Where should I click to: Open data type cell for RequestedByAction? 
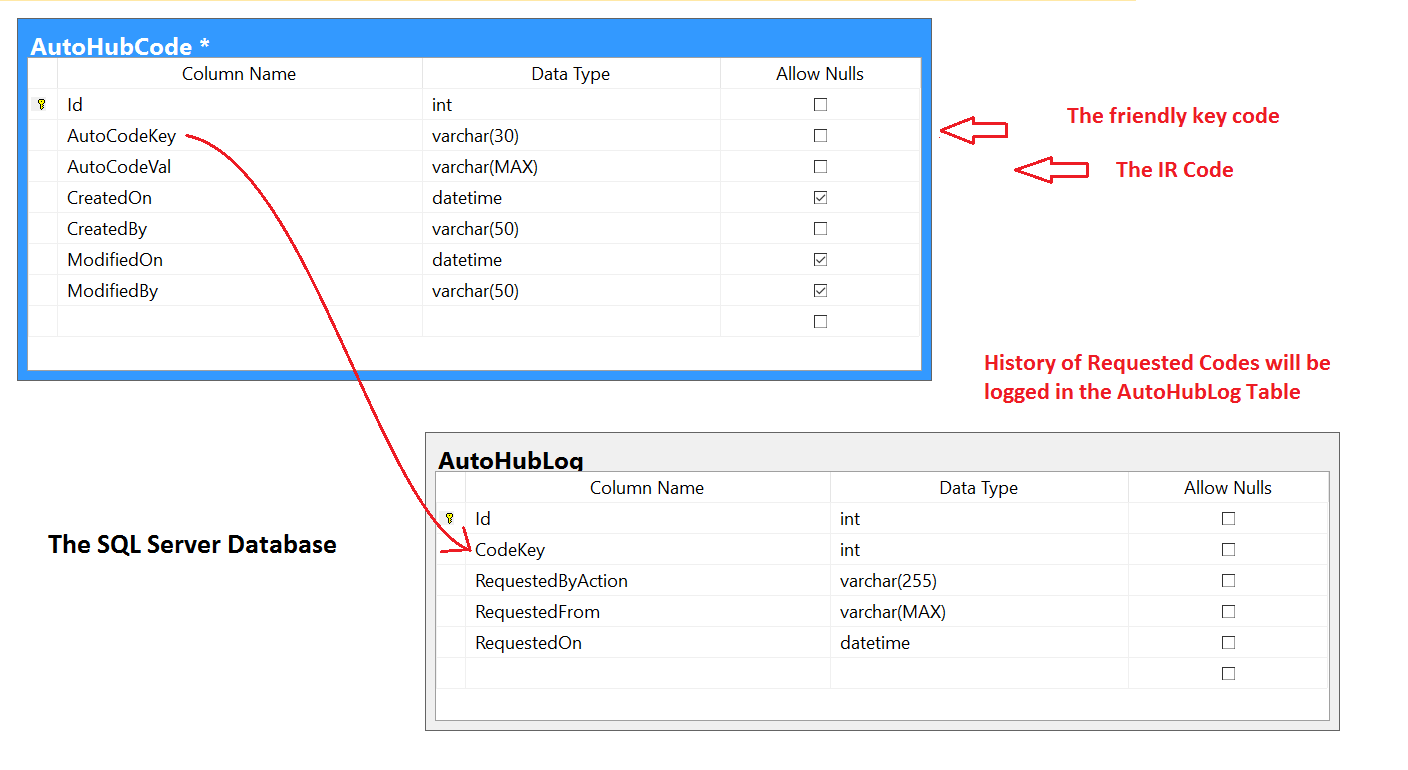978,581
